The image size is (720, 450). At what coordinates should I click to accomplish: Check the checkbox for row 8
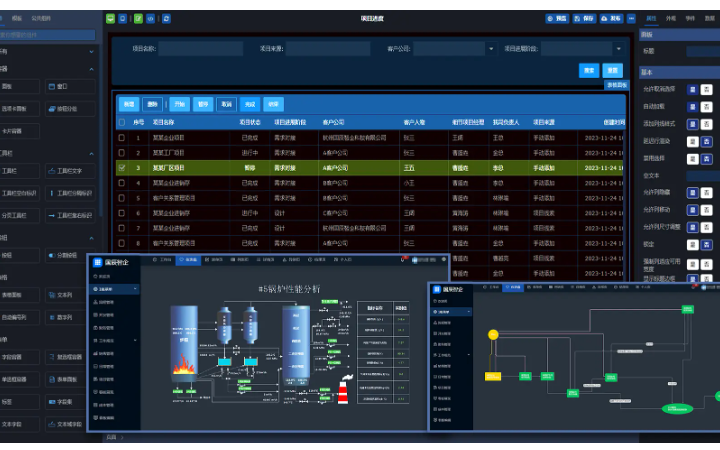point(122,243)
